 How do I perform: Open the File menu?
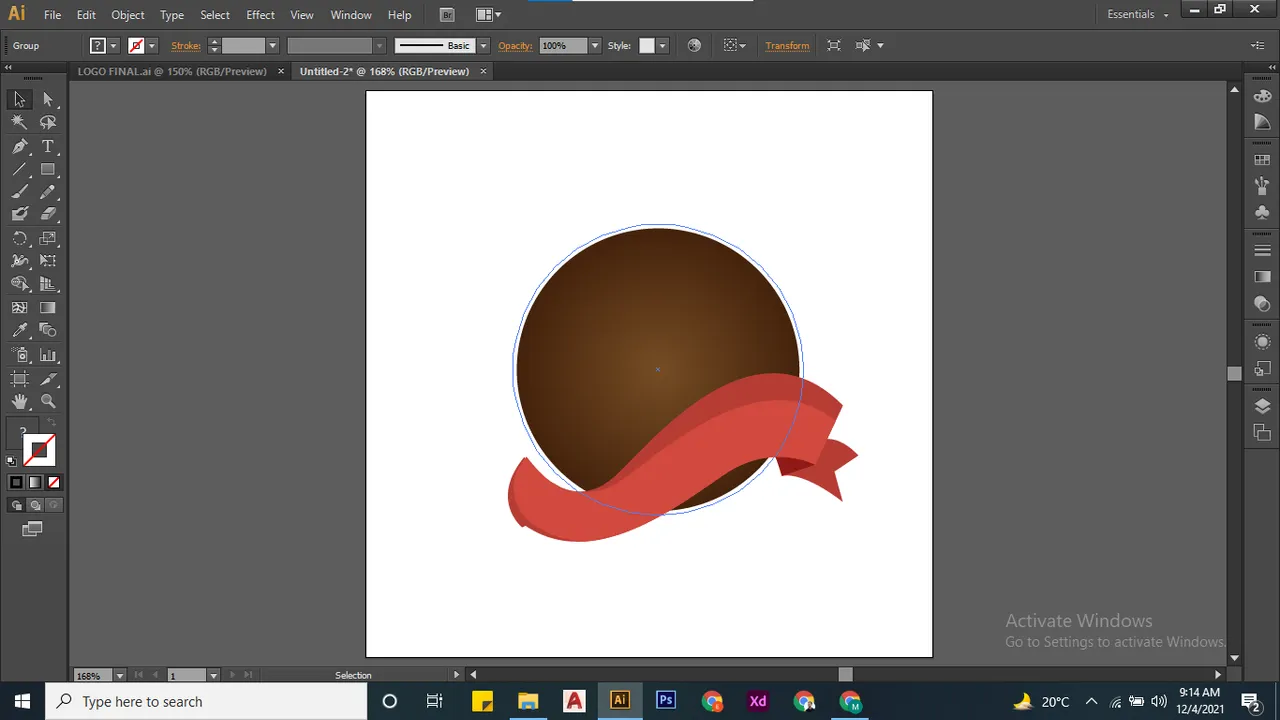pos(52,15)
